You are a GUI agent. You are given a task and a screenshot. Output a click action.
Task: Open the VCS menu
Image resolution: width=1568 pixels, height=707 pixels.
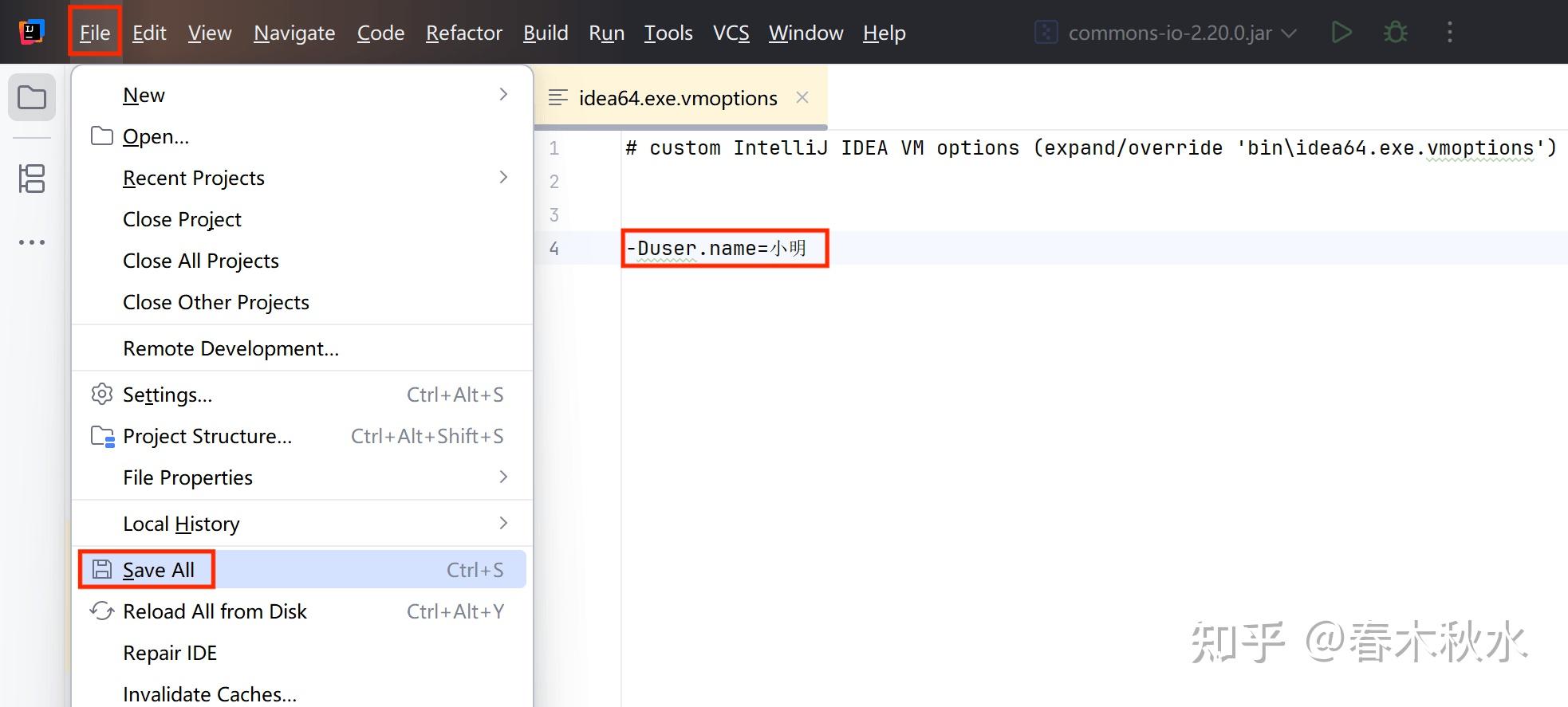pos(731,33)
